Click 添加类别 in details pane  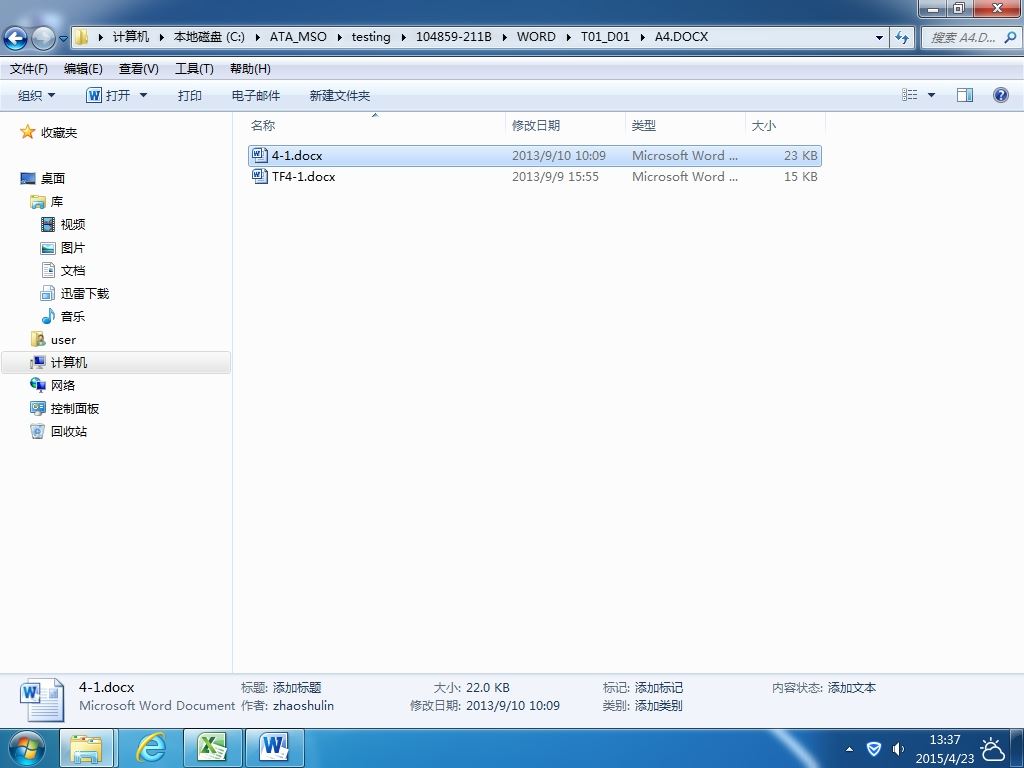(x=659, y=706)
